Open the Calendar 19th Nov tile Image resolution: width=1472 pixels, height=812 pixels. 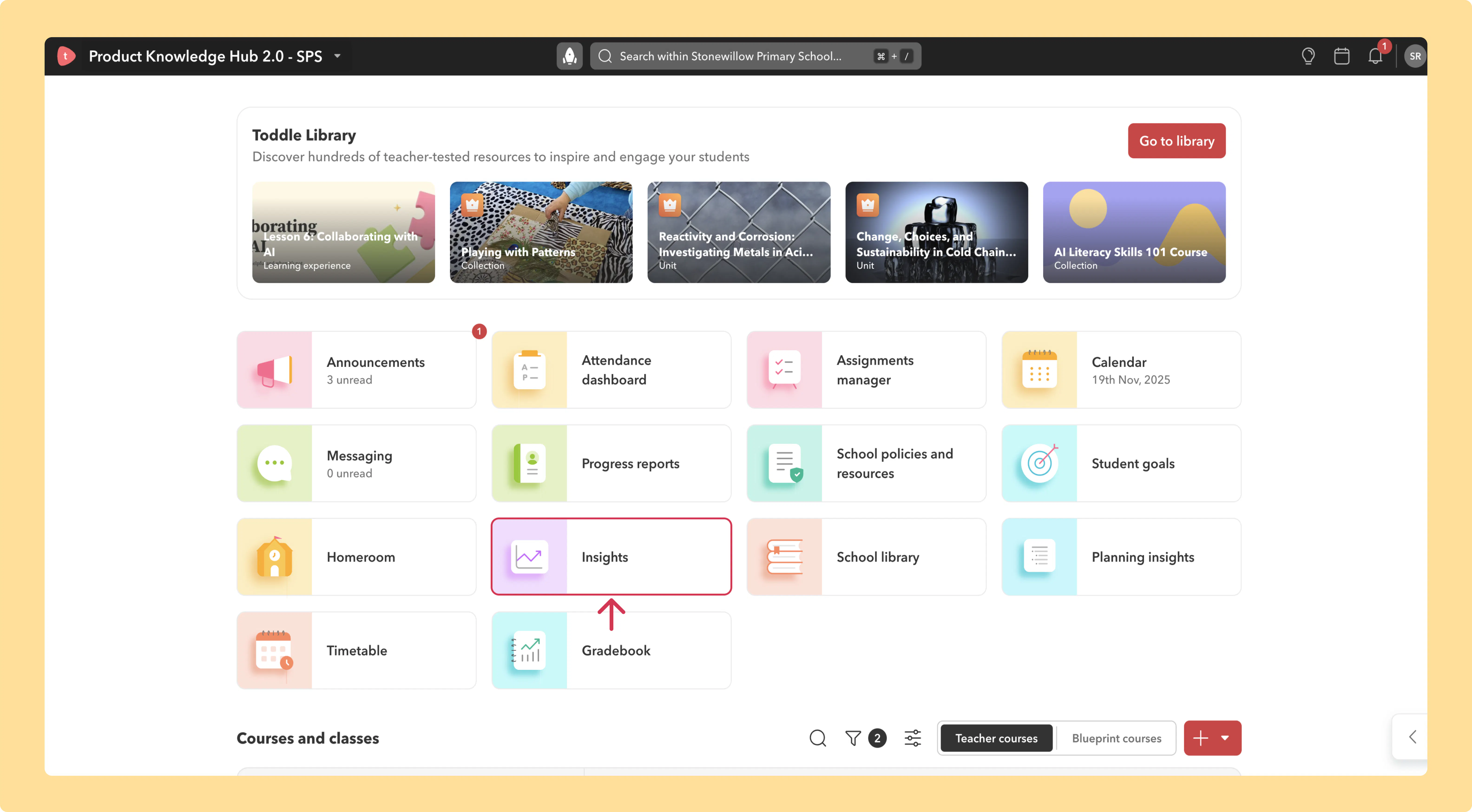click(1121, 370)
